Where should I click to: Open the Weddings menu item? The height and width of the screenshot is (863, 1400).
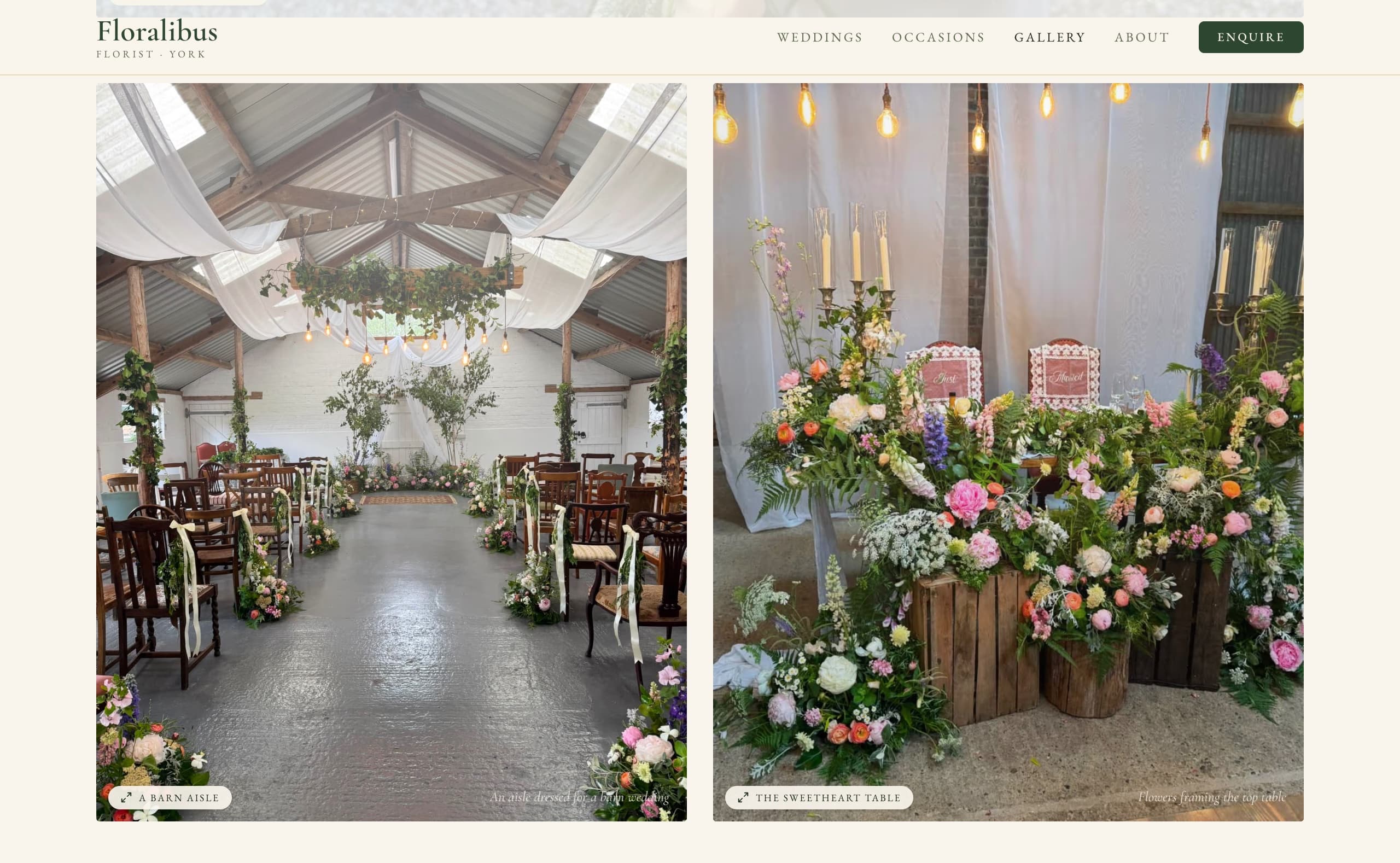[820, 37]
